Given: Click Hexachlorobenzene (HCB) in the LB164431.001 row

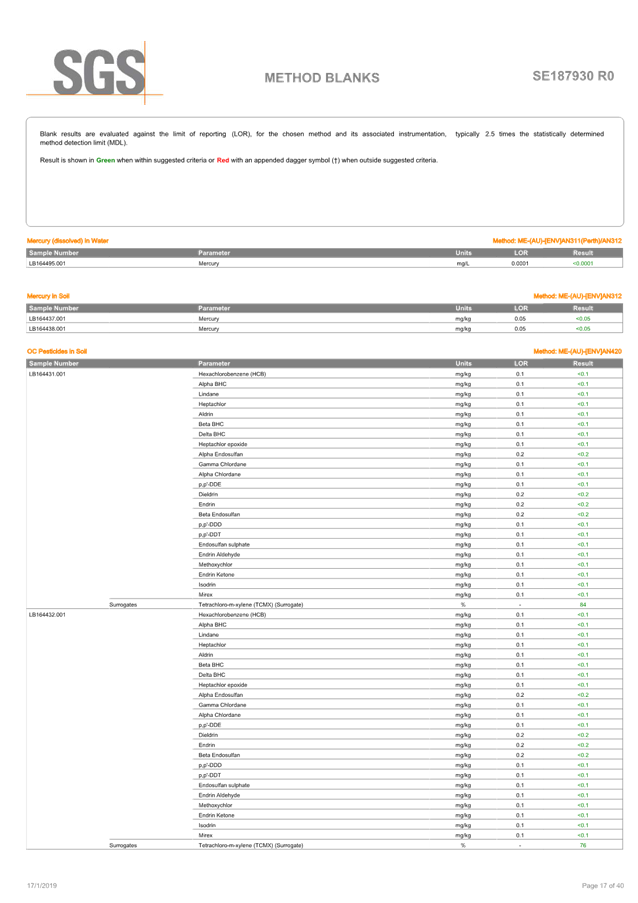Looking at the screenshot, I should click(x=232, y=374).
